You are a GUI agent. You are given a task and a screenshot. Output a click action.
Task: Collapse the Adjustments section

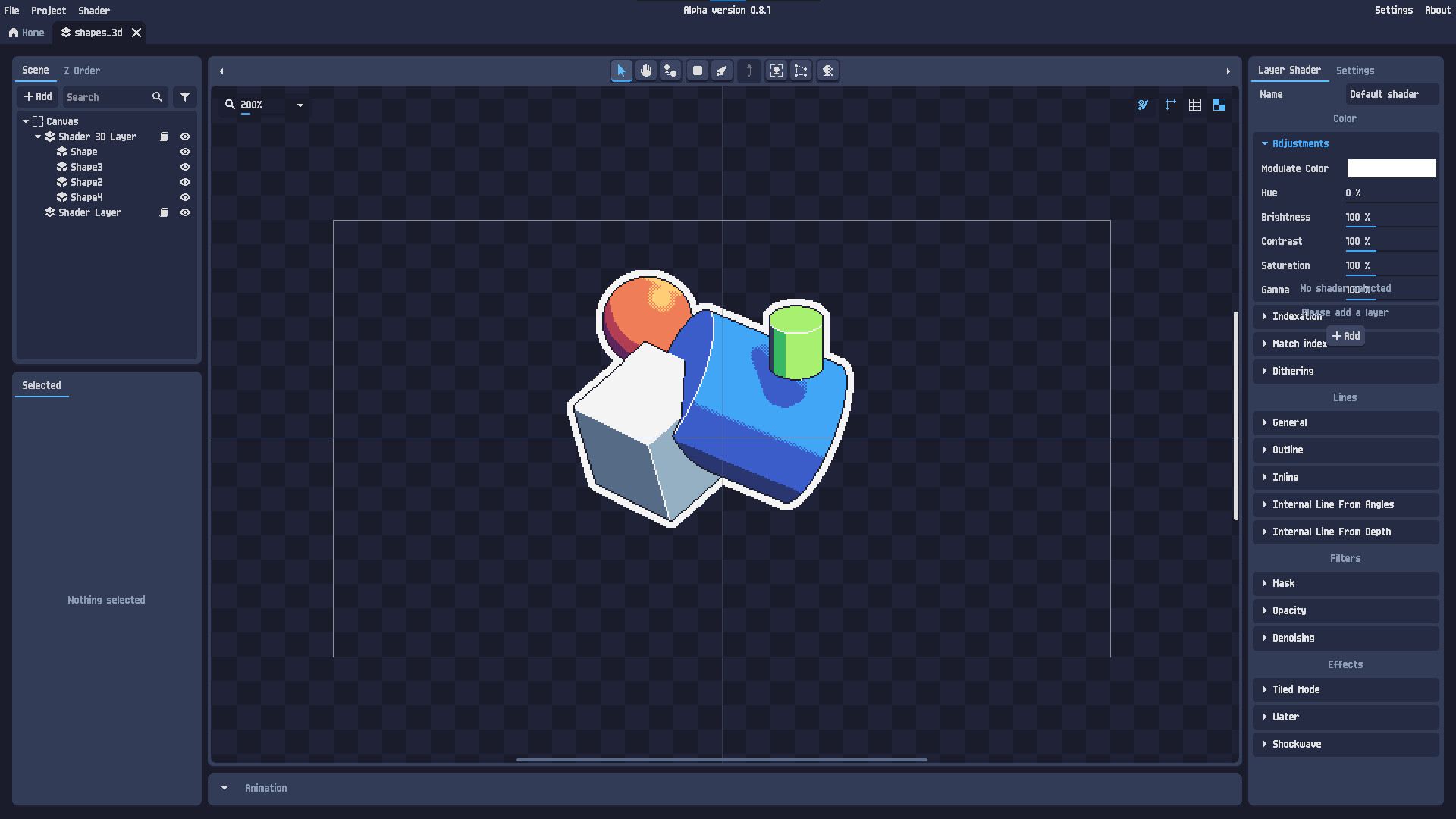pos(1265,143)
